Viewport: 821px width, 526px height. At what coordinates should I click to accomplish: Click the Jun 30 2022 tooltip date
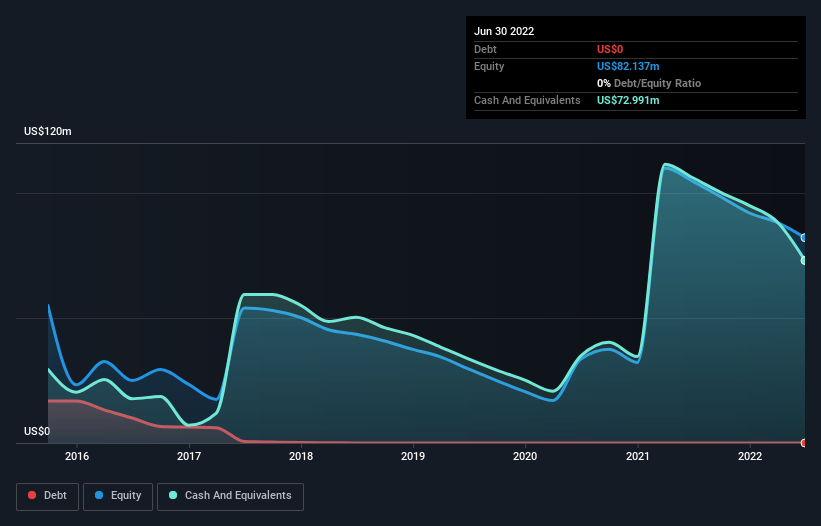click(504, 31)
